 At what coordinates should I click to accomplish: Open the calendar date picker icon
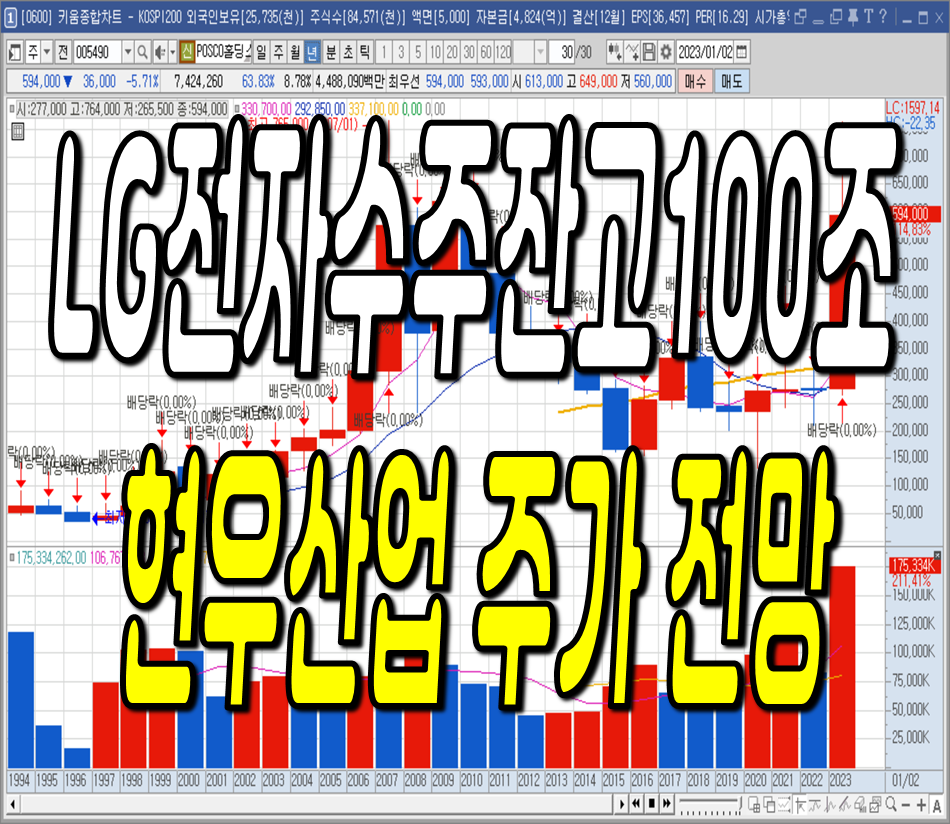point(742,52)
